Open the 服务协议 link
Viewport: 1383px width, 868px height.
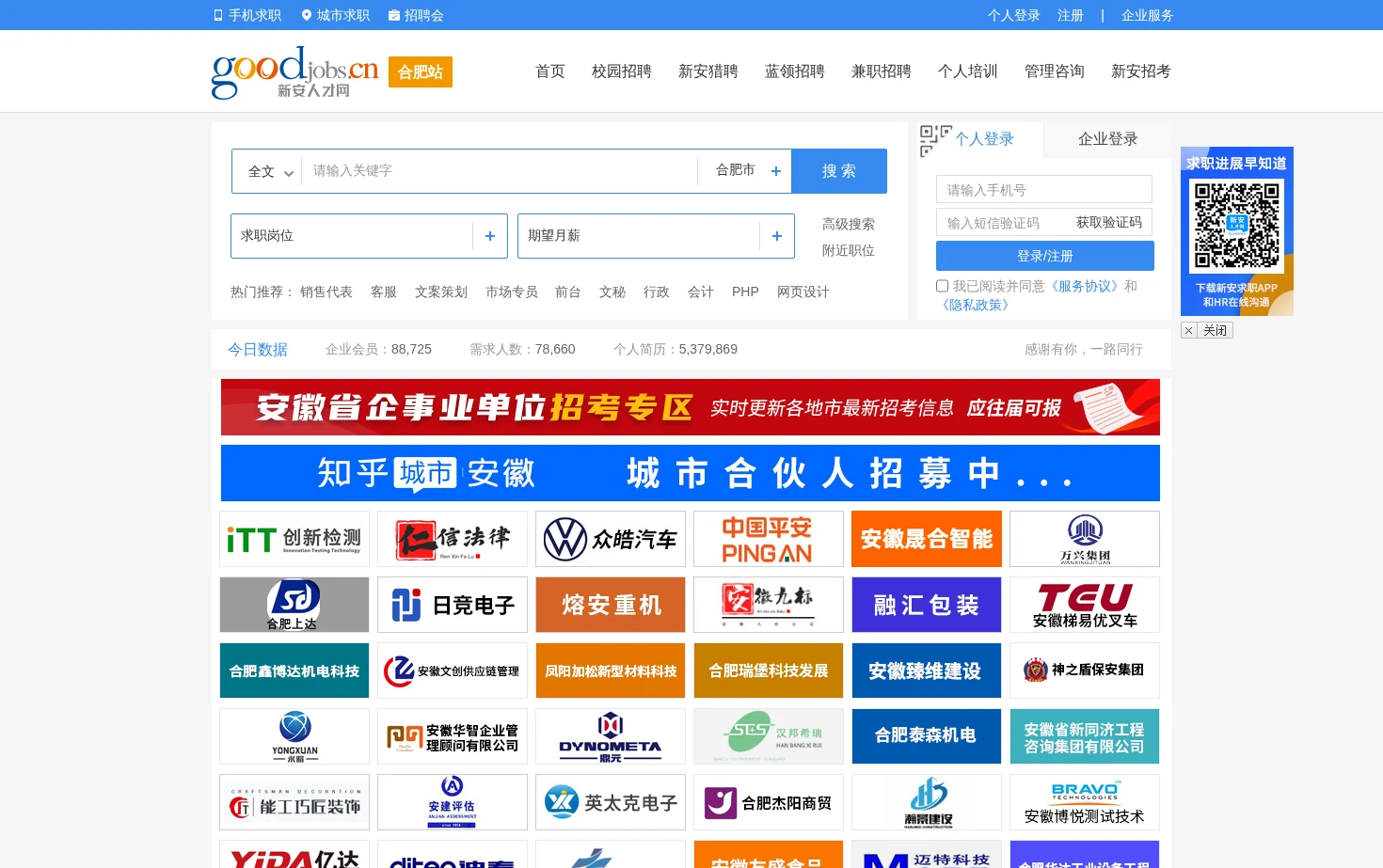1085,286
